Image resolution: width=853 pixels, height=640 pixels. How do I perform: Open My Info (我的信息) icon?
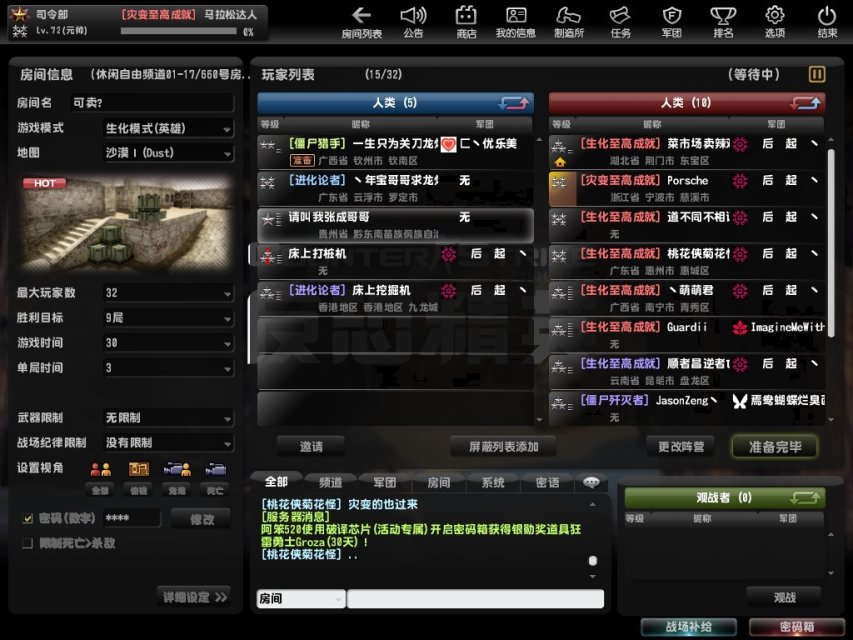pyautogui.click(x=516, y=21)
